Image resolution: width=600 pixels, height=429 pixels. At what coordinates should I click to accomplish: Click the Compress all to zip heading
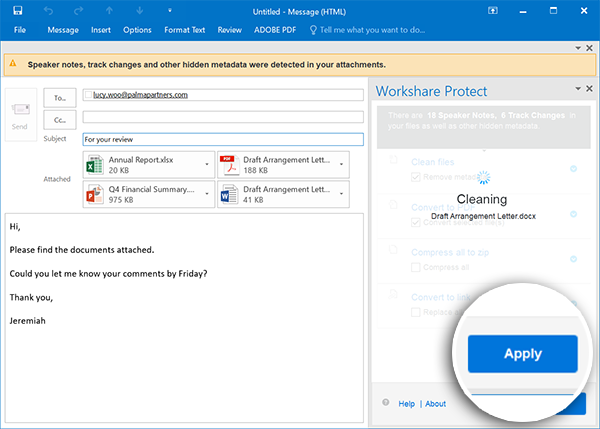click(450, 252)
